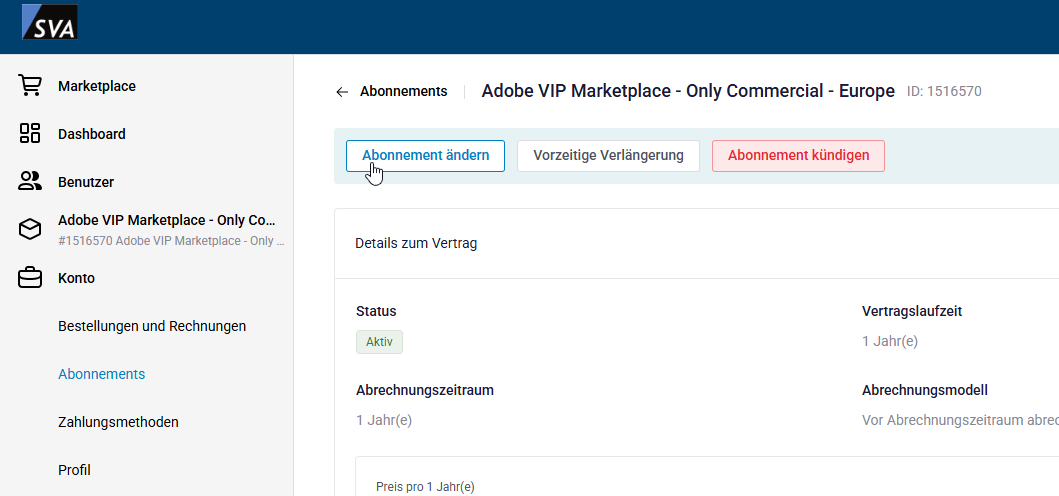The image size is (1059, 496).
Task: Click the Benutzer people icon
Action: (30, 182)
